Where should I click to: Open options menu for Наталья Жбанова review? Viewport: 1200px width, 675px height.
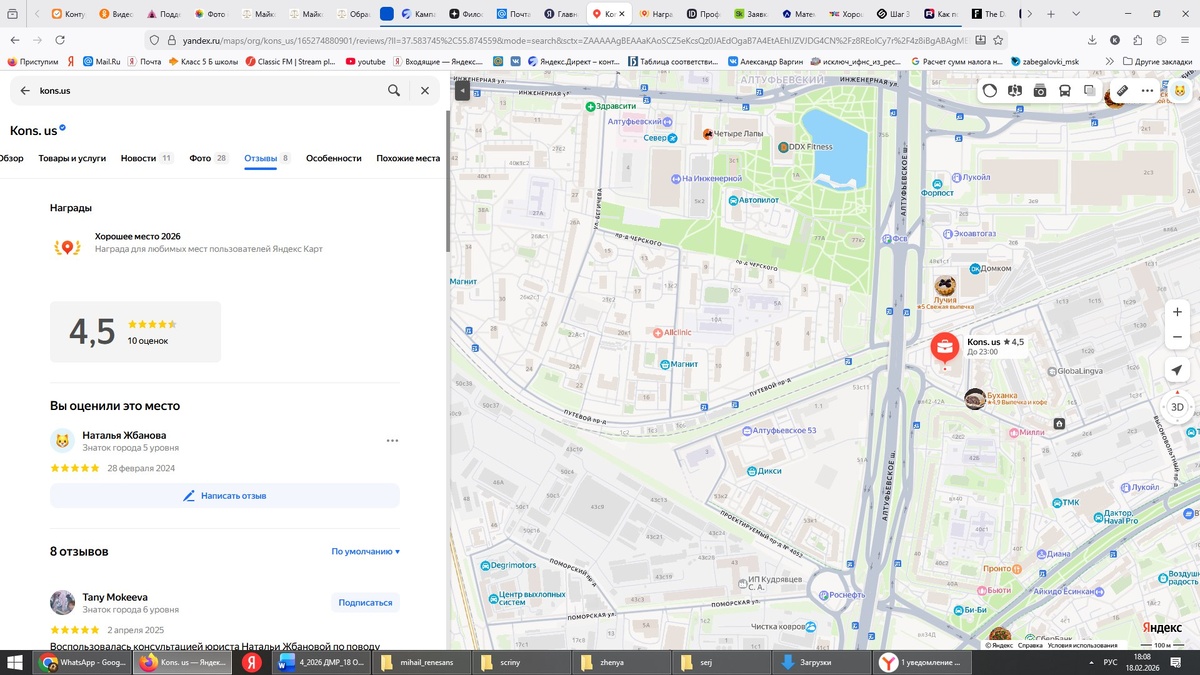pos(392,440)
